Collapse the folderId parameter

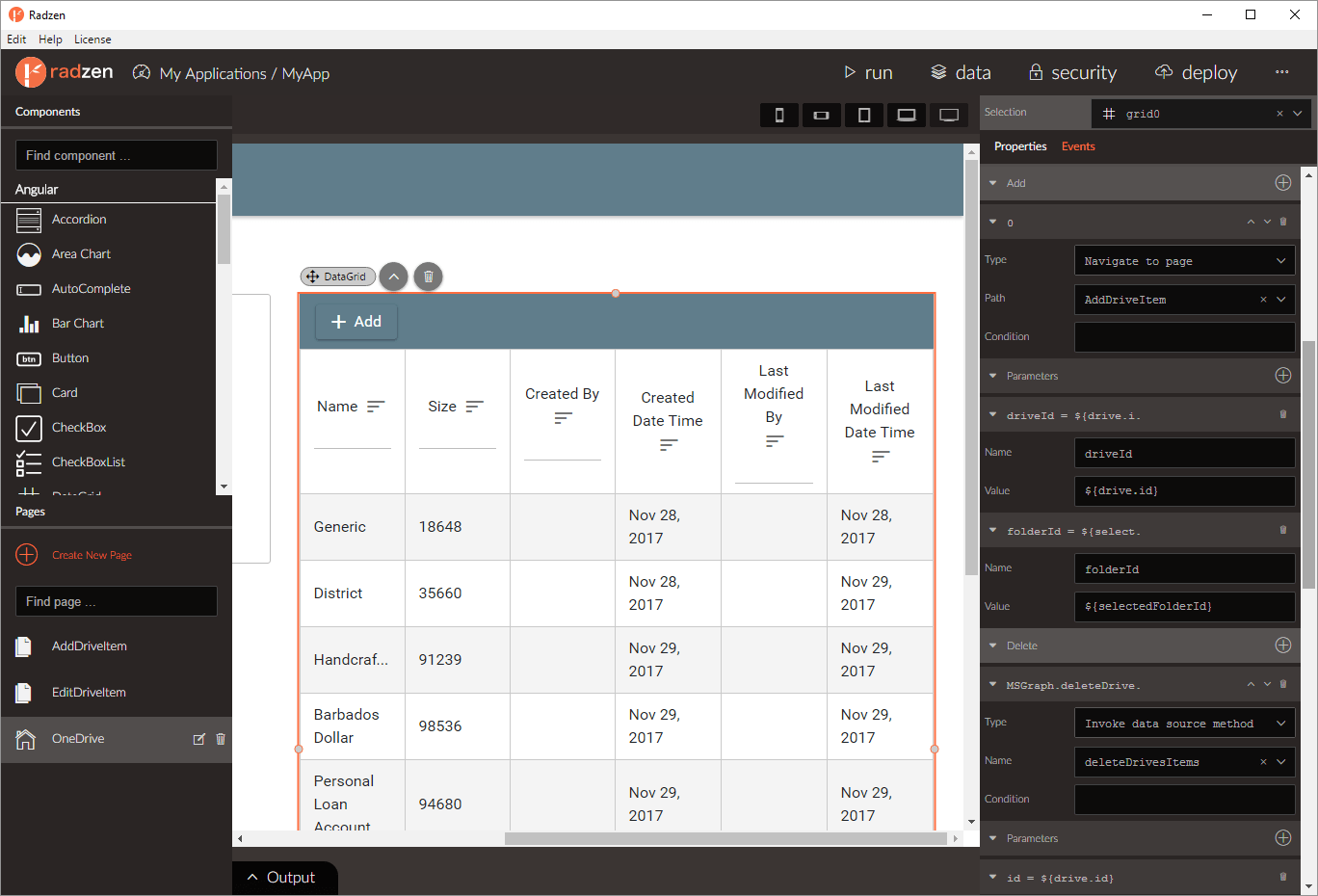(993, 531)
